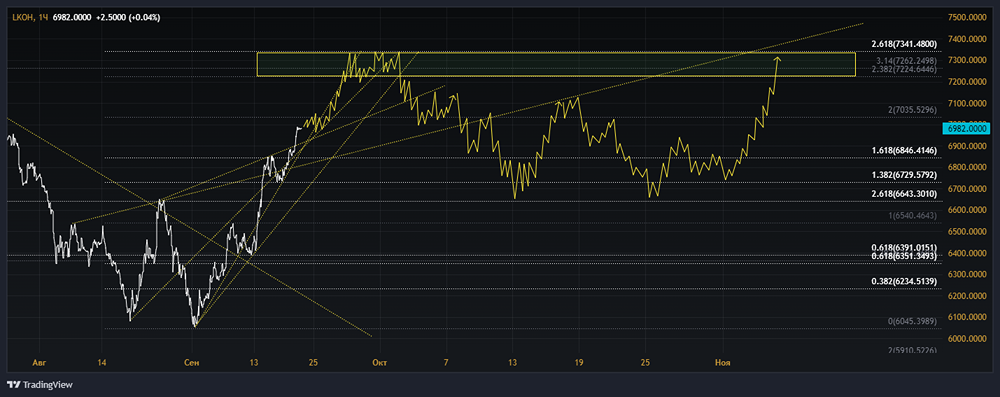
Task: Click the Ноя month label on time axis
Action: coord(723,363)
